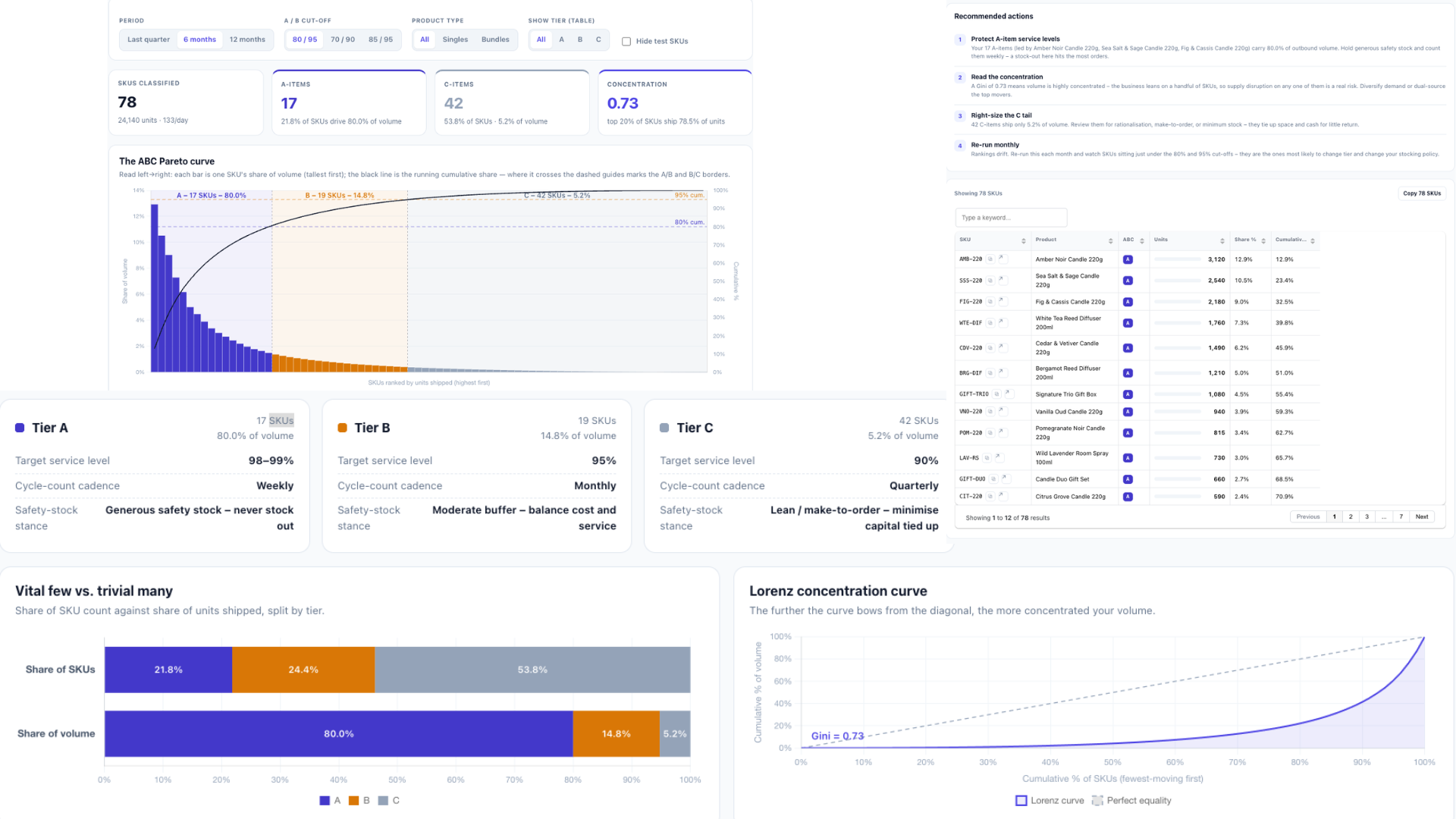This screenshot has height=819, width=1456.
Task: Open the GIFT-TRIO external link icon
Action: click(1008, 394)
